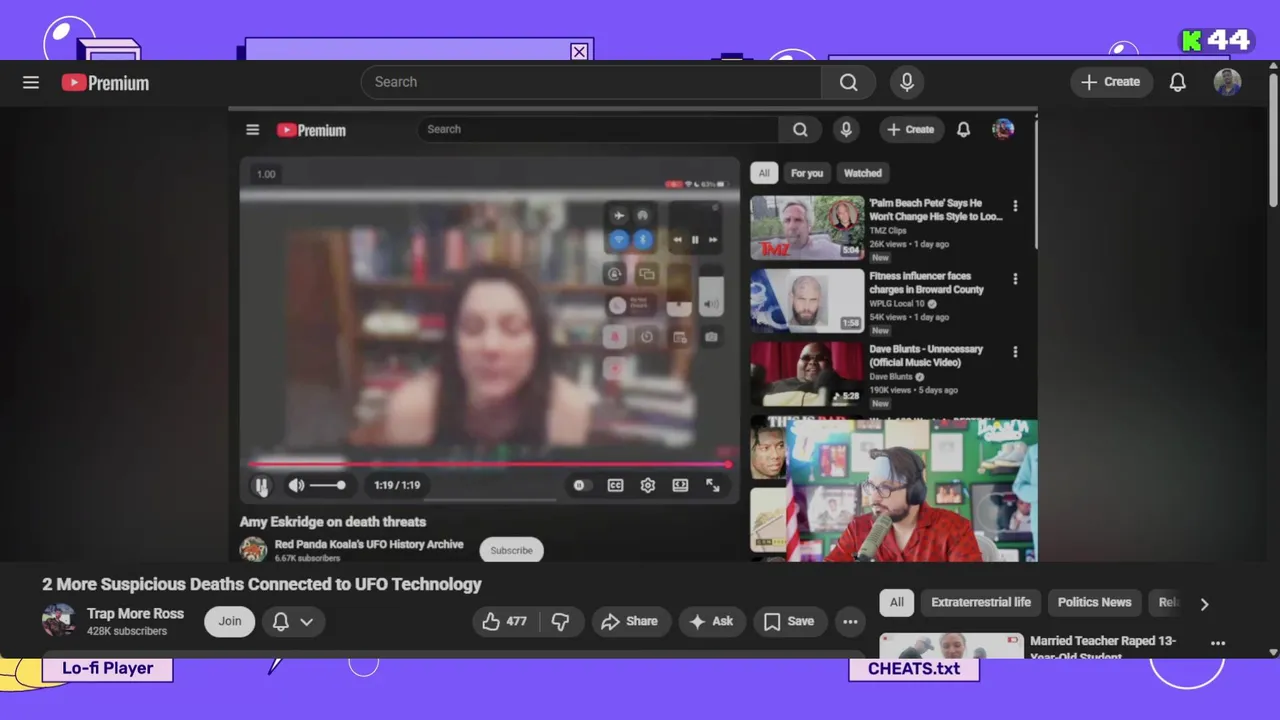
Task: Click the Trap More Ross channel avatar
Action: pos(58,620)
